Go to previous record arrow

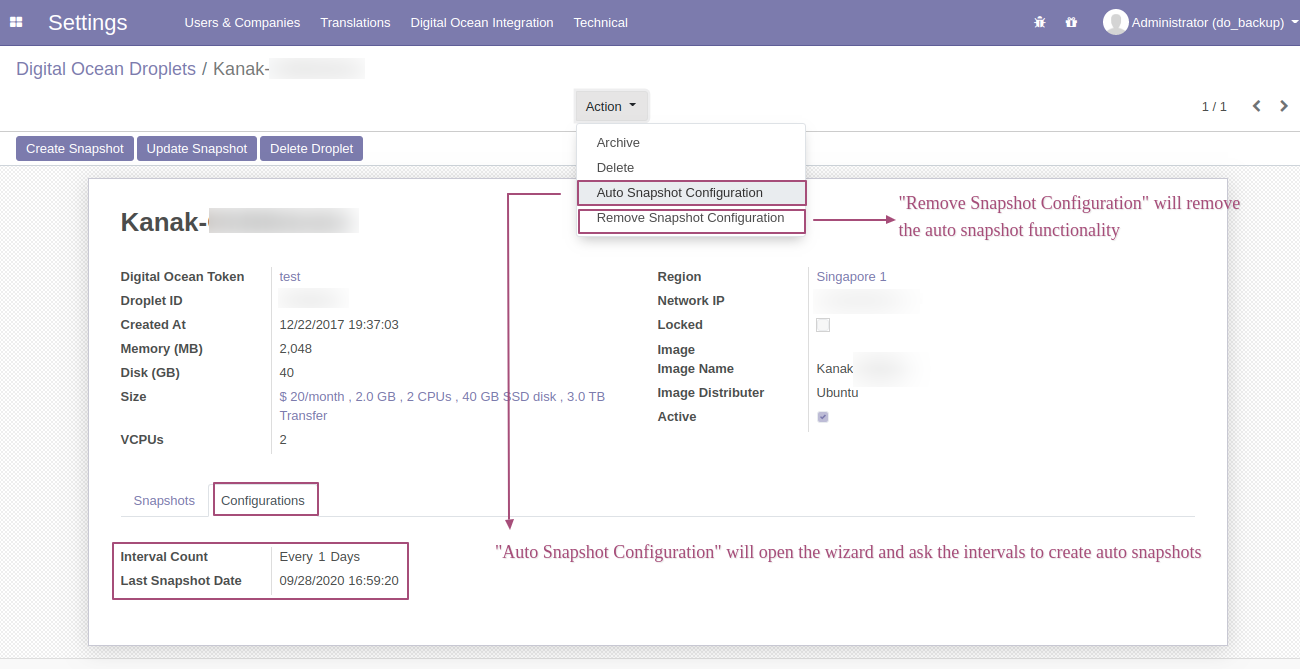(x=1257, y=106)
